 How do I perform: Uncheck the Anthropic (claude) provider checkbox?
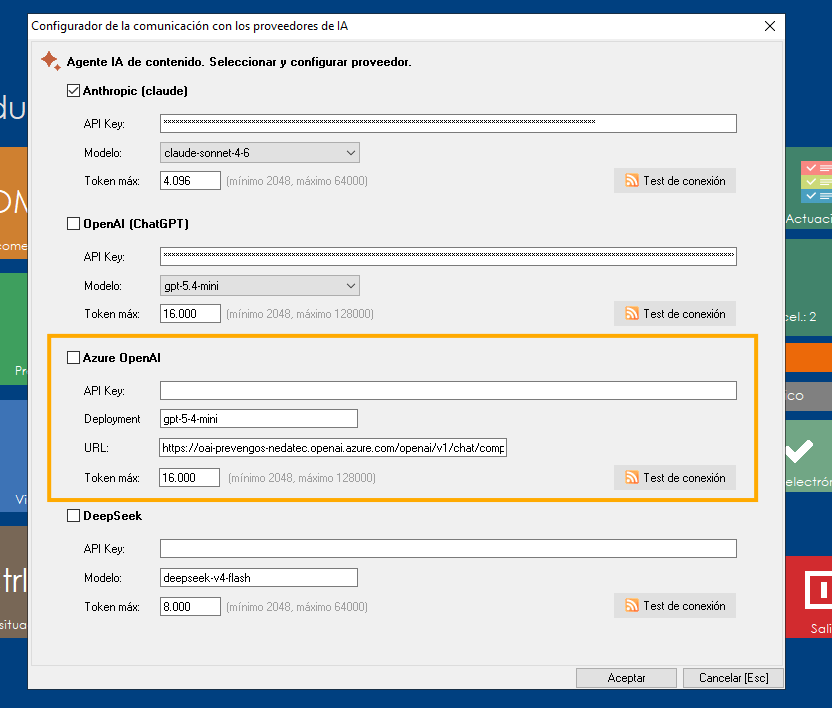(73, 91)
